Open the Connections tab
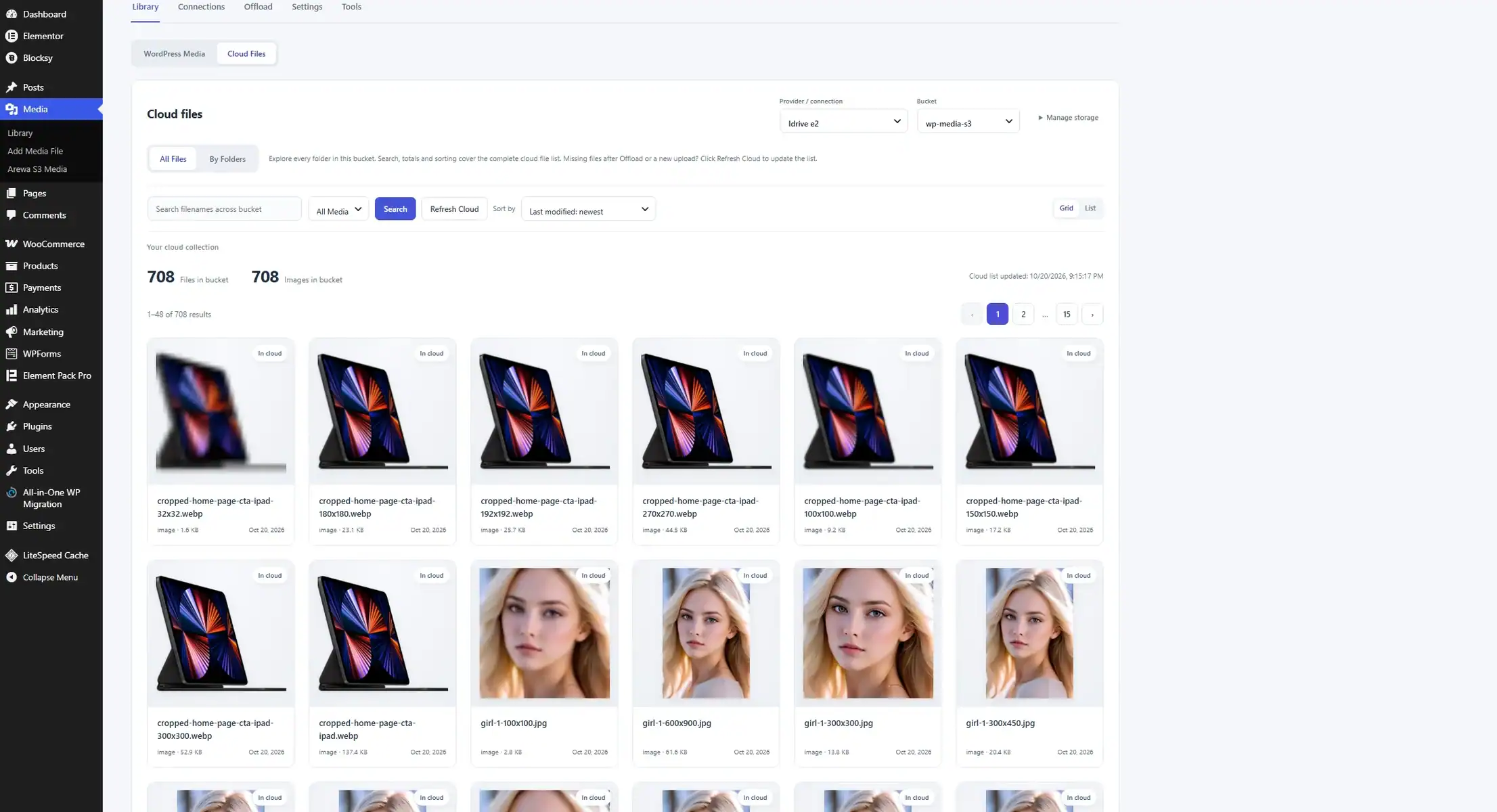This screenshot has width=1497, height=812. 201,7
